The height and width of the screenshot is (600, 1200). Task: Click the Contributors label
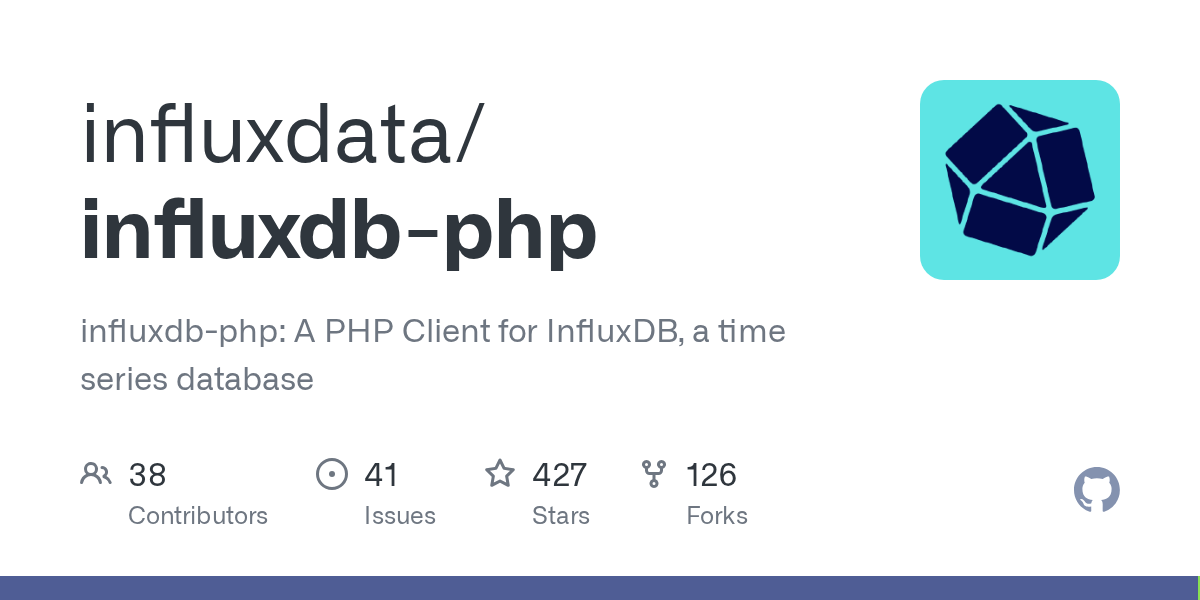(198, 516)
